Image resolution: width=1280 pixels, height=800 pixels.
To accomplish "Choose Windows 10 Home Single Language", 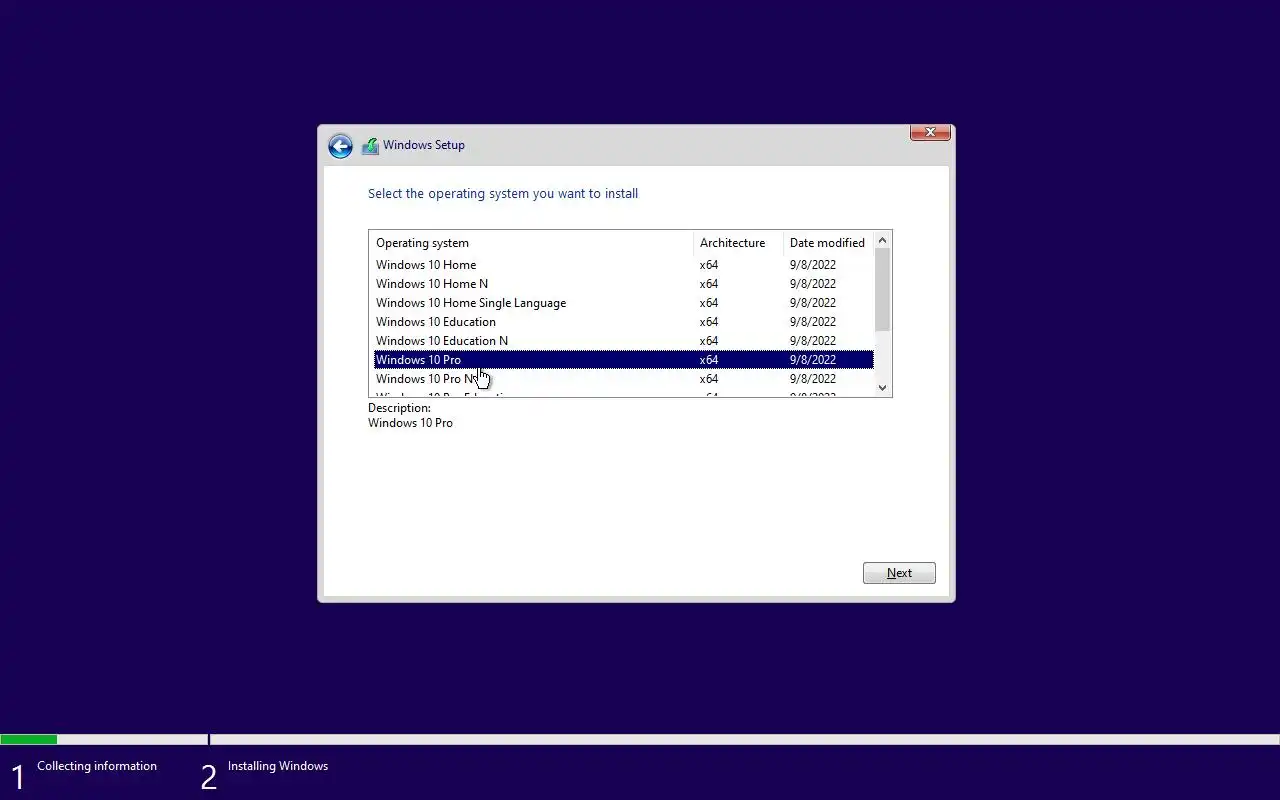I will tap(623, 303).
